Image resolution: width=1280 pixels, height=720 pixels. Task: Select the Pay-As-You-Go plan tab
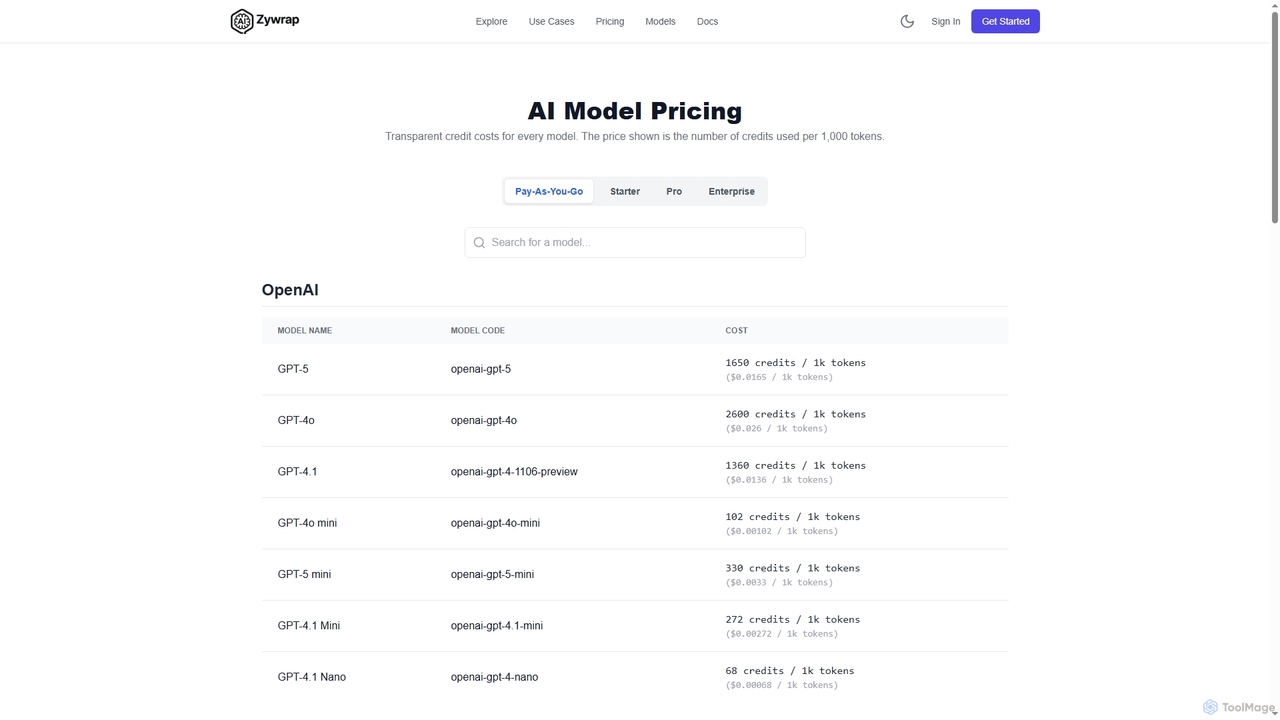coord(549,191)
